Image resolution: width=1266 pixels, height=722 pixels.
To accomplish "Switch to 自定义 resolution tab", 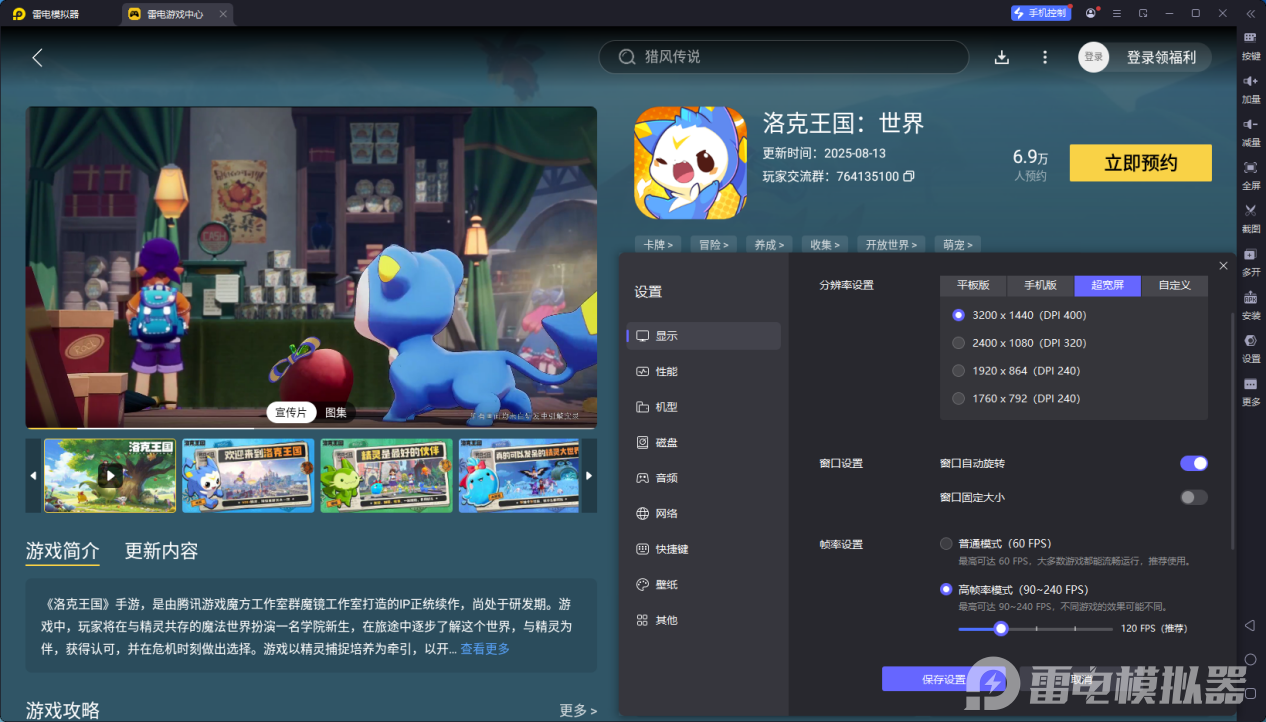I will pos(1175,285).
